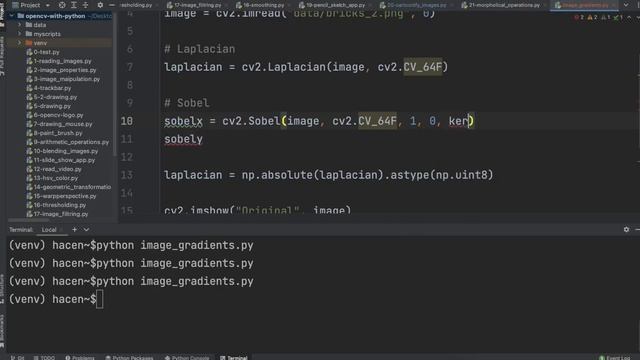Toggle the Terminal tool window button
This screenshot has height=360, width=640.
click(234, 358)
